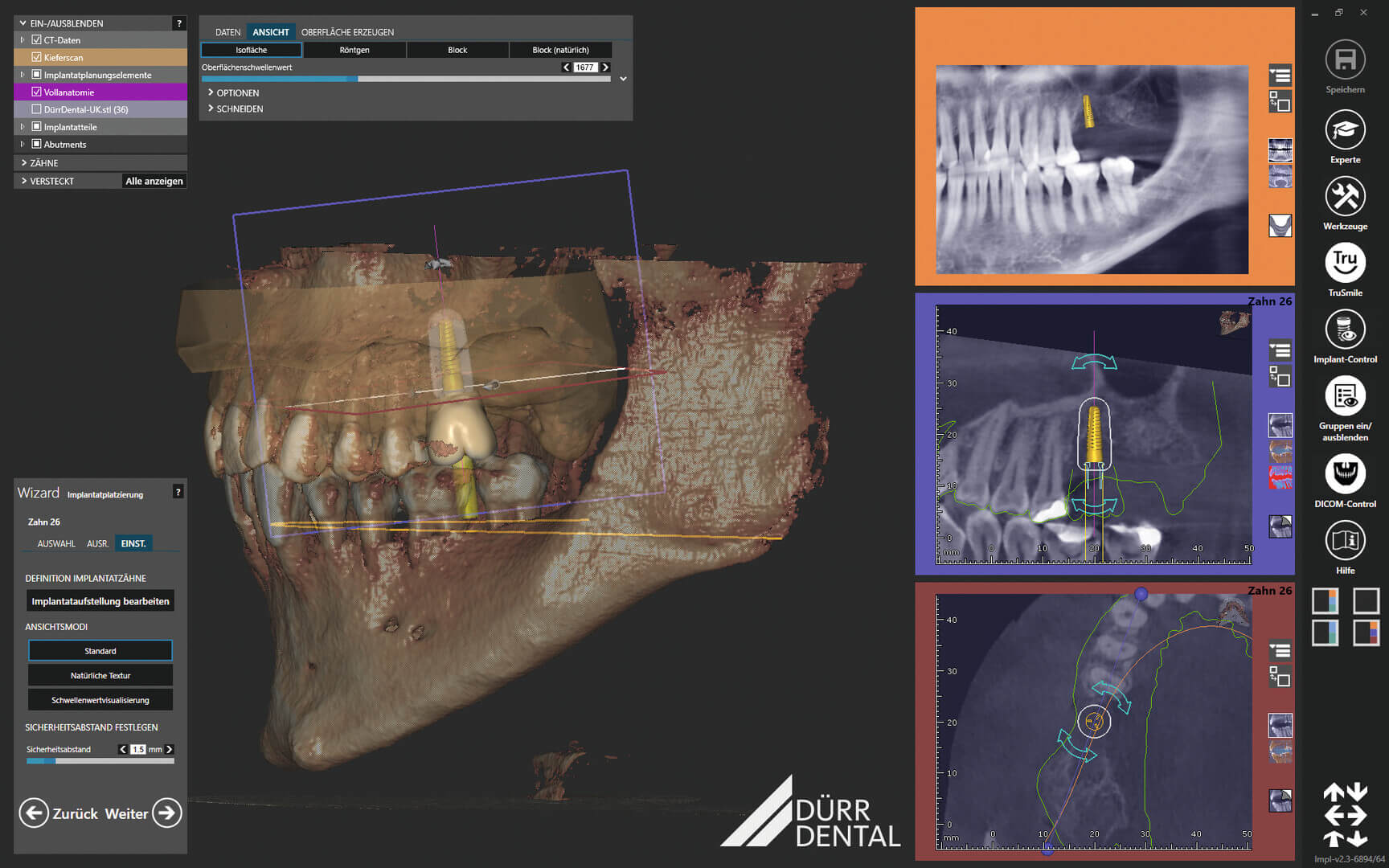Expand the SCHNEIDEN section
Viewport: 1389px width, 868px height.
click(239, 109)
